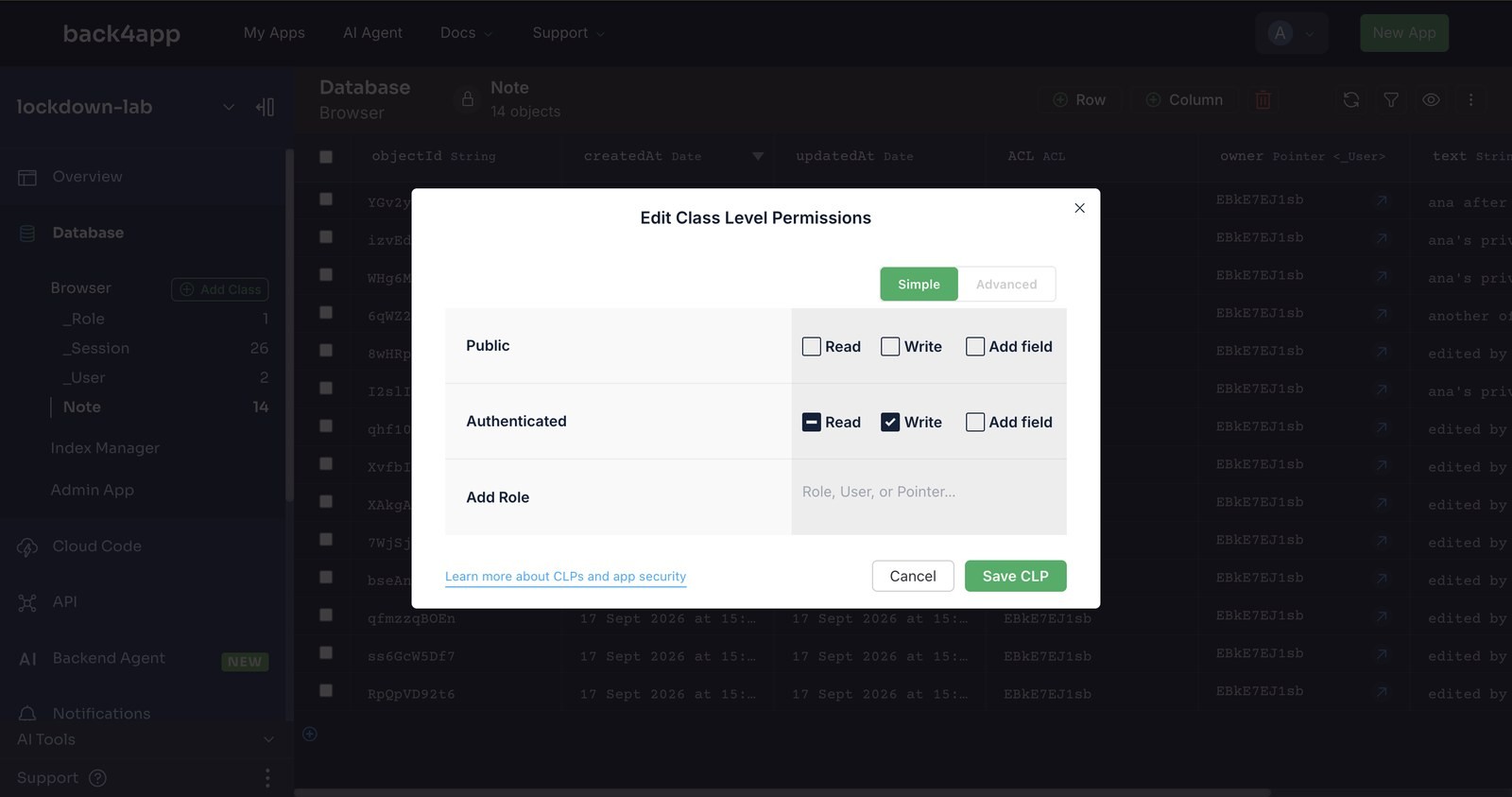Click the Database stack icon in sidebar
The width and height of the screenshot is (1512, 797).
(x=27, y=234)
